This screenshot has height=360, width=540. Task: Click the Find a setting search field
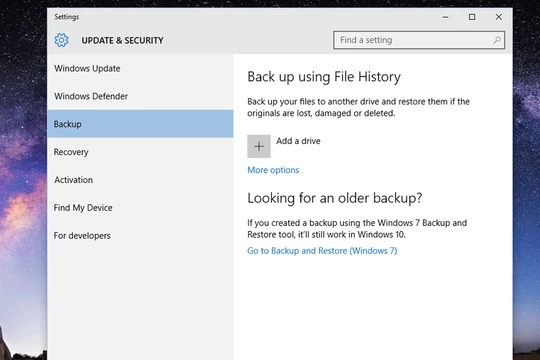pos(419,40)
